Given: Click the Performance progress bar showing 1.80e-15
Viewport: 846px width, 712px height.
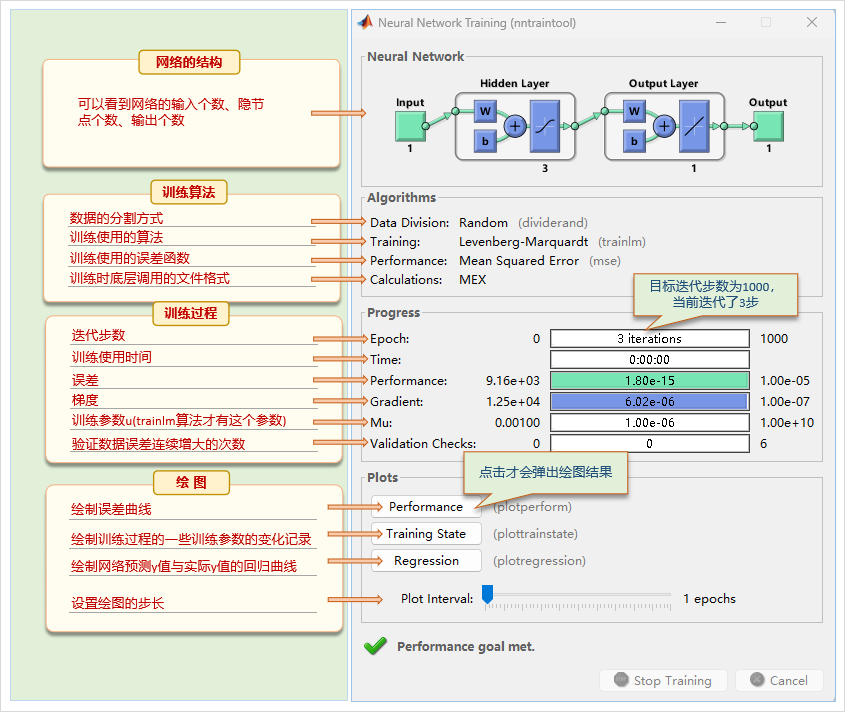Looking at the screenshot, I should coord(648,380).
